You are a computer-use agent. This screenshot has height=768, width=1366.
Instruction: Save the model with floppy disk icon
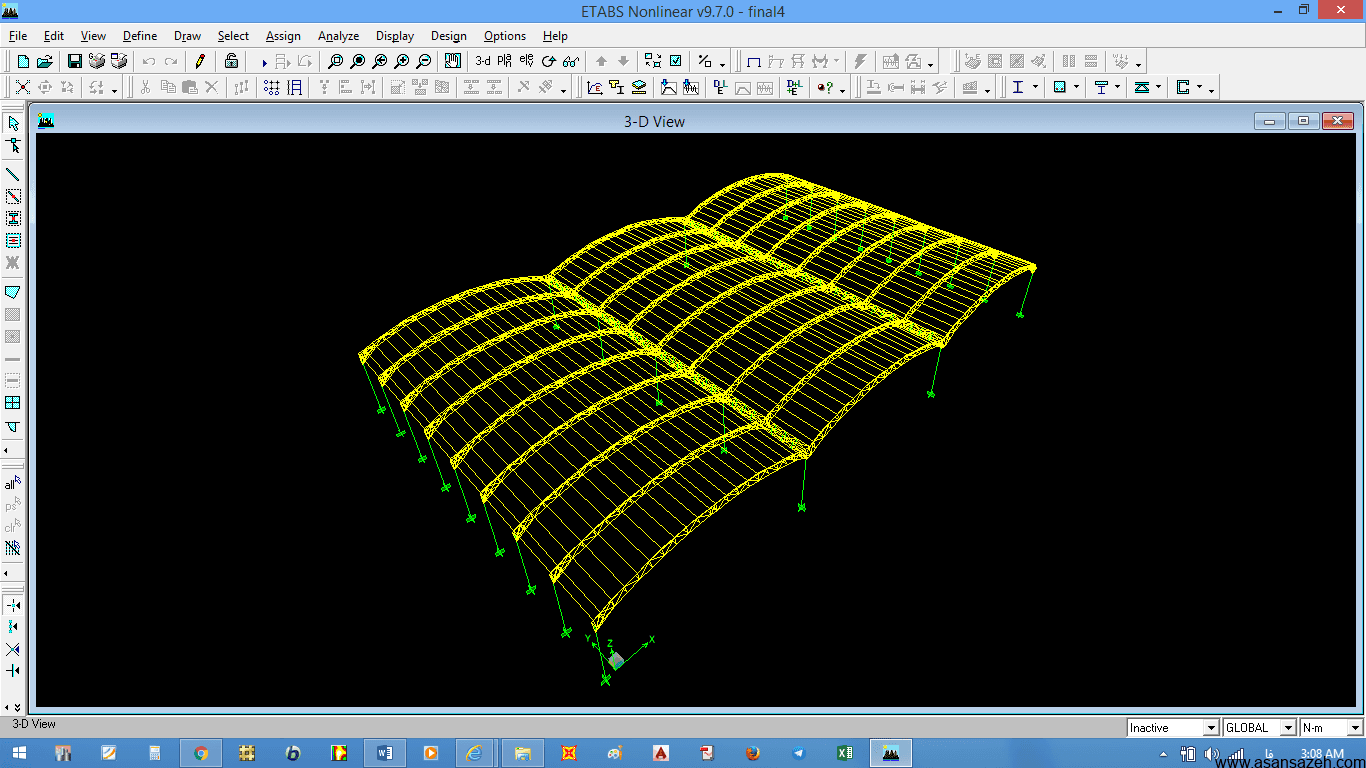coord(74,61)
